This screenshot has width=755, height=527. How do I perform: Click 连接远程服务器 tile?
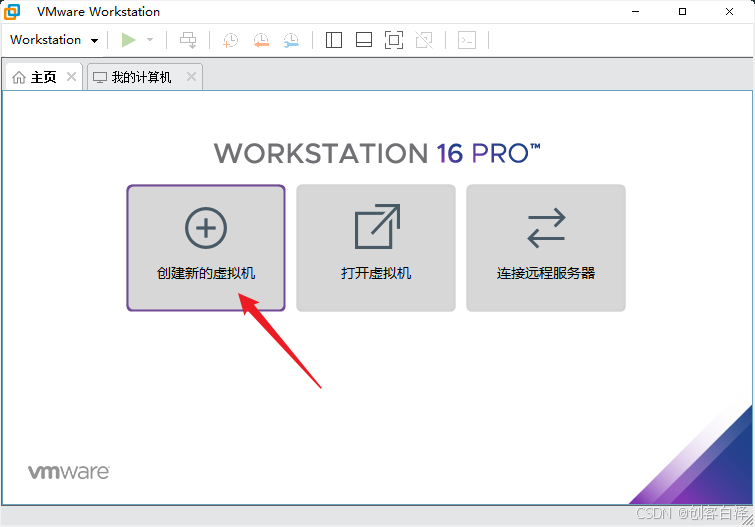click(546, 248)
